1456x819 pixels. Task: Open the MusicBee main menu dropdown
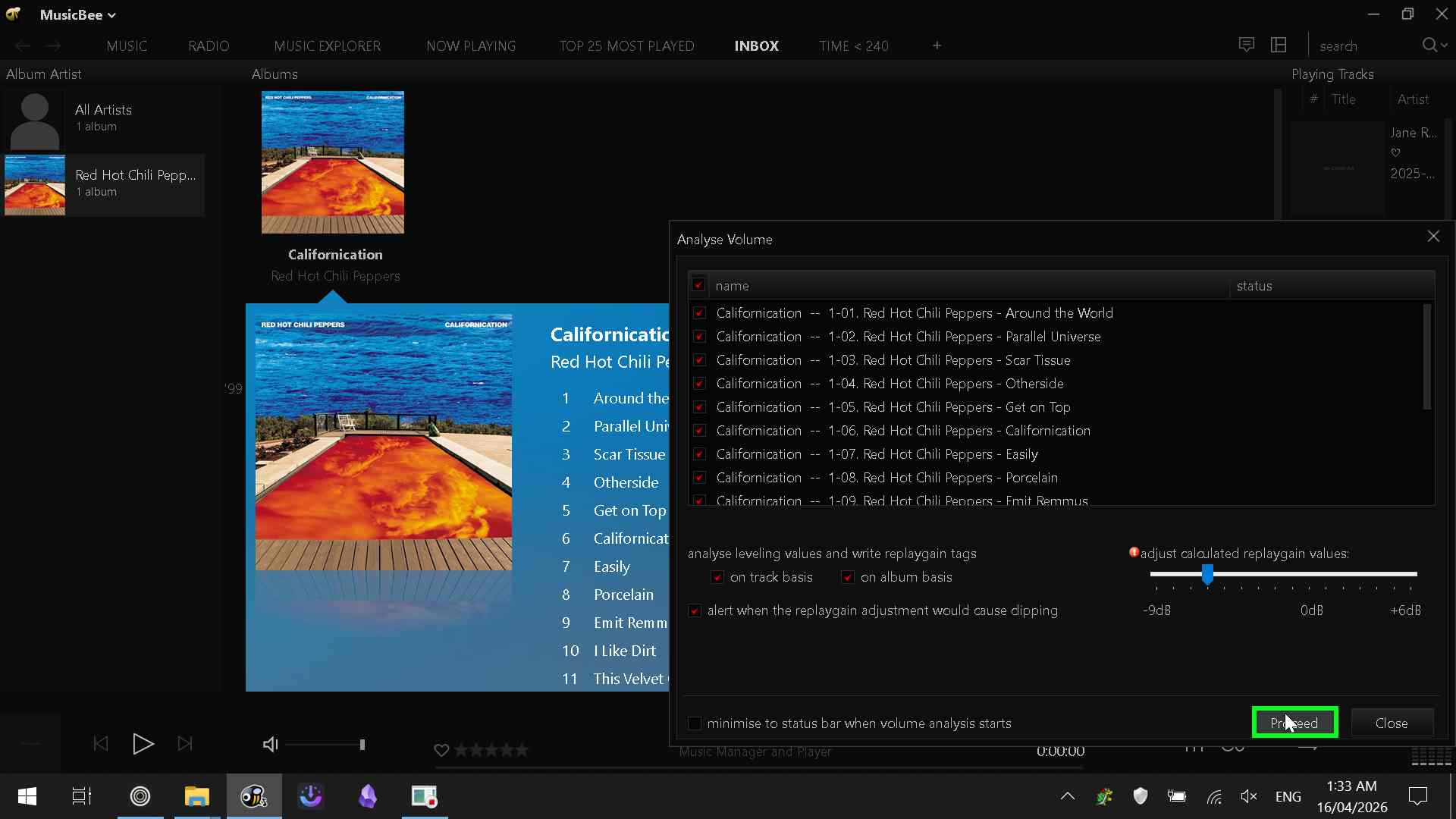(78, 15)
